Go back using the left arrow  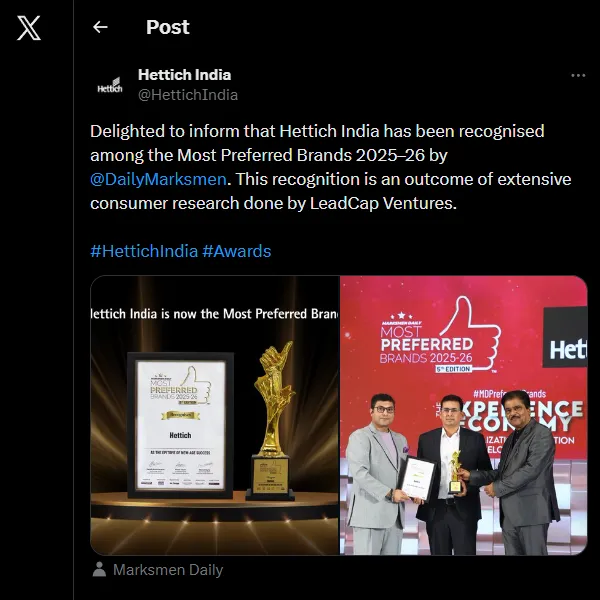coord(100,27)
